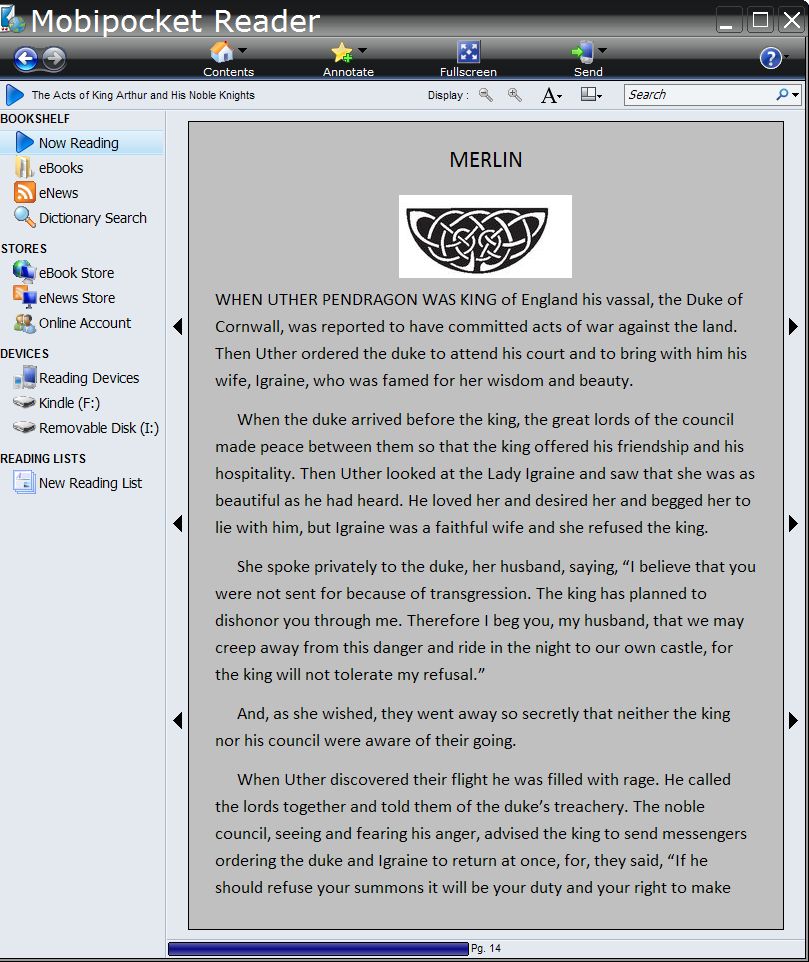Select Now Reading in Bookshelf

(82, 143)
